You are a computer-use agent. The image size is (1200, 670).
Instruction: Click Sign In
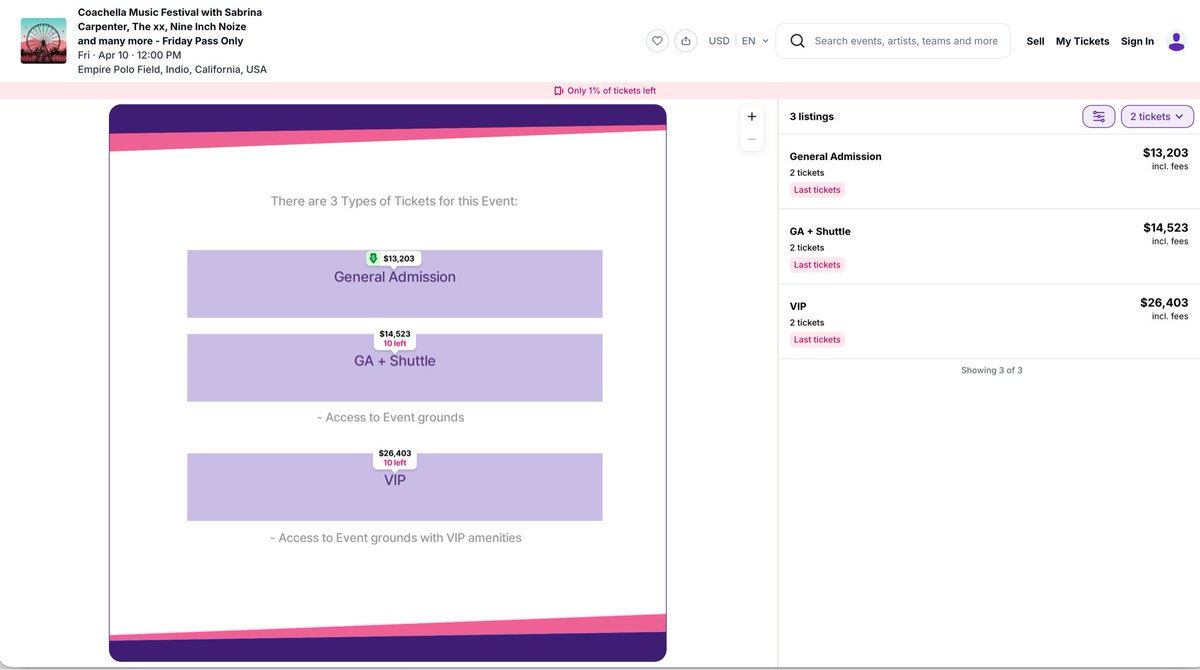pyautogui.click(x=1137, y=41)
